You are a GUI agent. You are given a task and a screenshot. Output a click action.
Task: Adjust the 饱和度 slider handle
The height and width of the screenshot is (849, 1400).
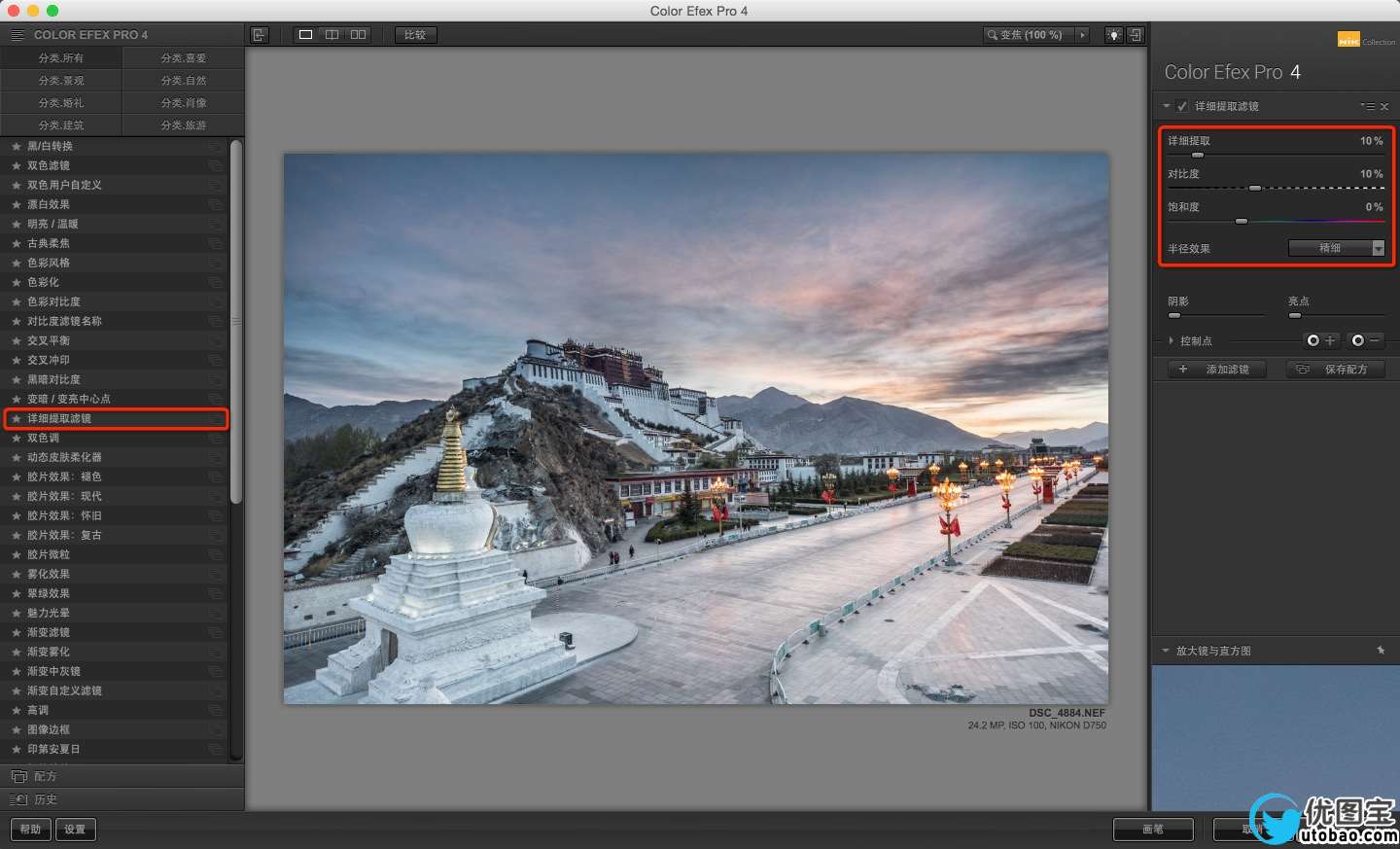(1242, 222)
